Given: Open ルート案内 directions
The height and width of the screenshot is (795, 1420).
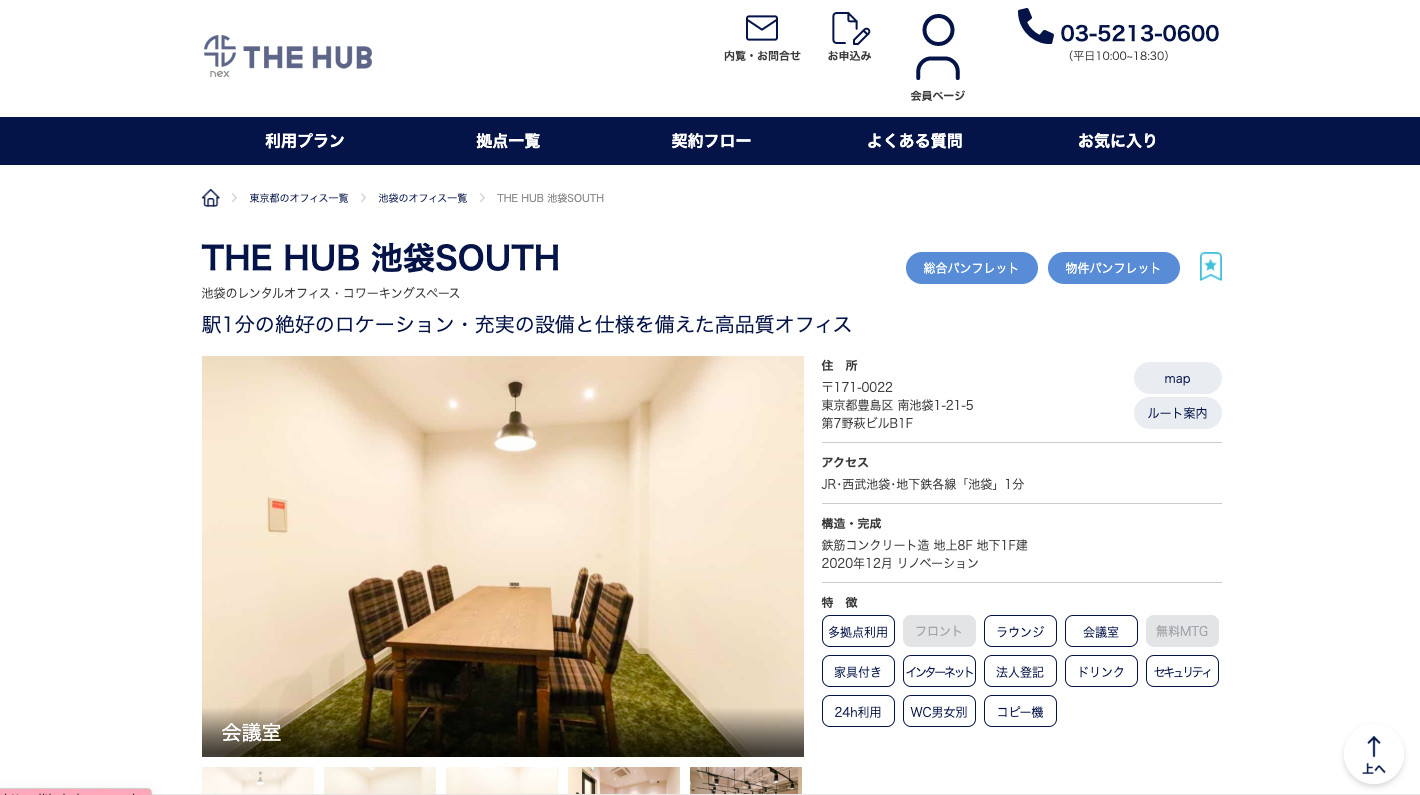Looking at the screenshot, I should [1178, 413].
